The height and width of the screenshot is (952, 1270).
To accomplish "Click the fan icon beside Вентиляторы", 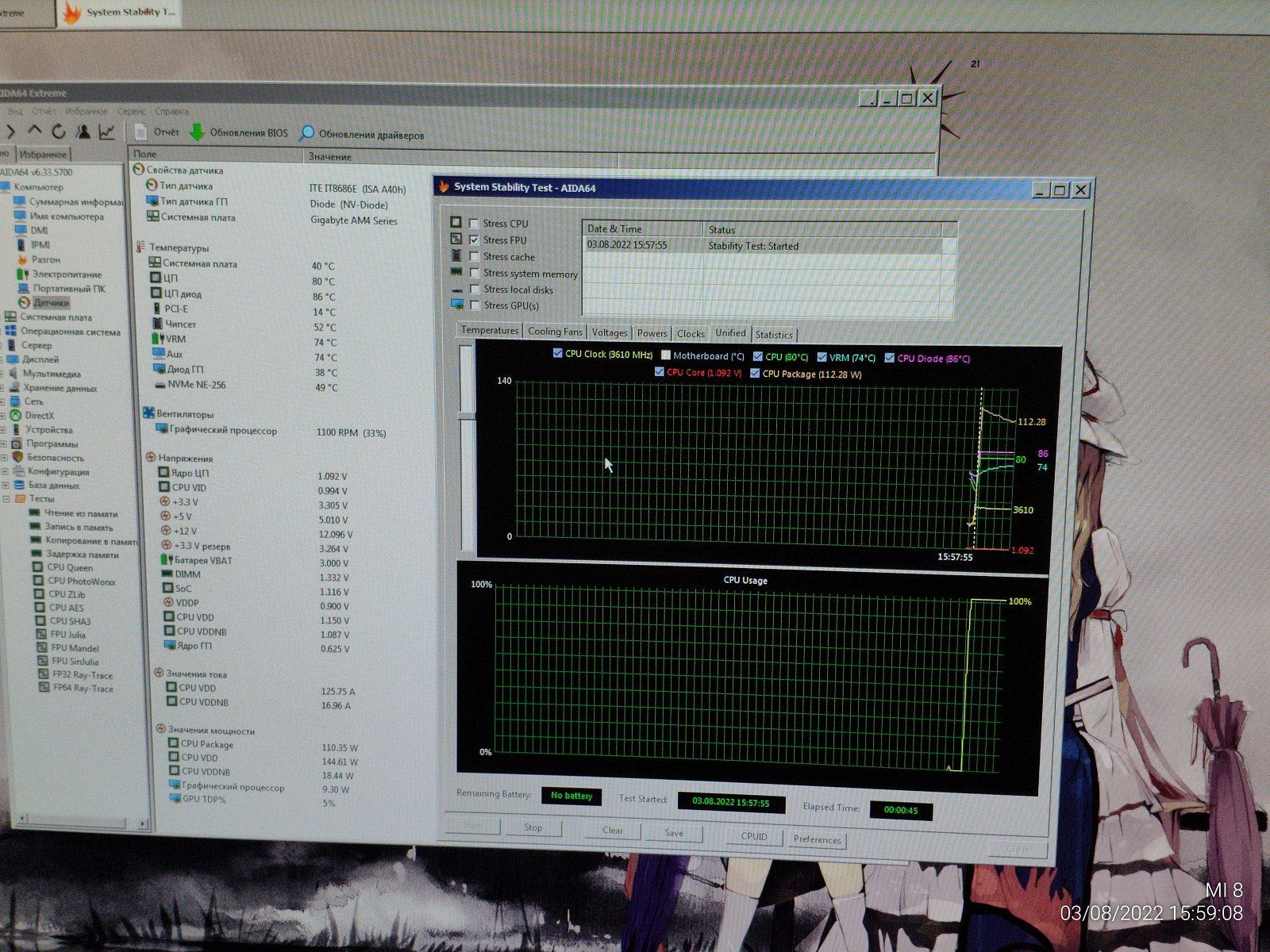I will point(148,413).
